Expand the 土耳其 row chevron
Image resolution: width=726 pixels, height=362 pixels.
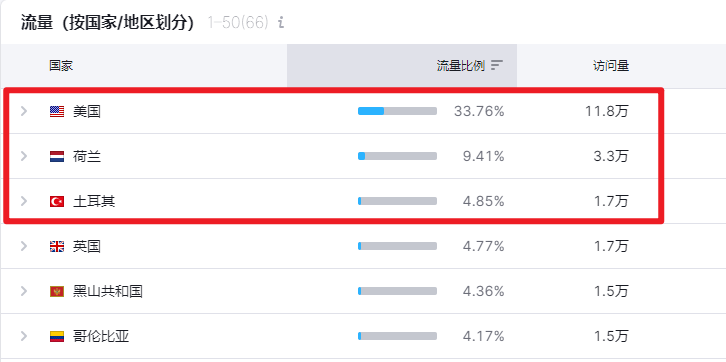[x=24, y=201]
